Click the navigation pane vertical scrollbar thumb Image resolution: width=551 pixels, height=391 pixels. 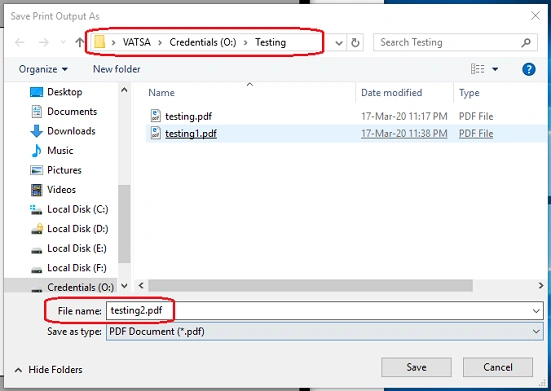[124, 224]
